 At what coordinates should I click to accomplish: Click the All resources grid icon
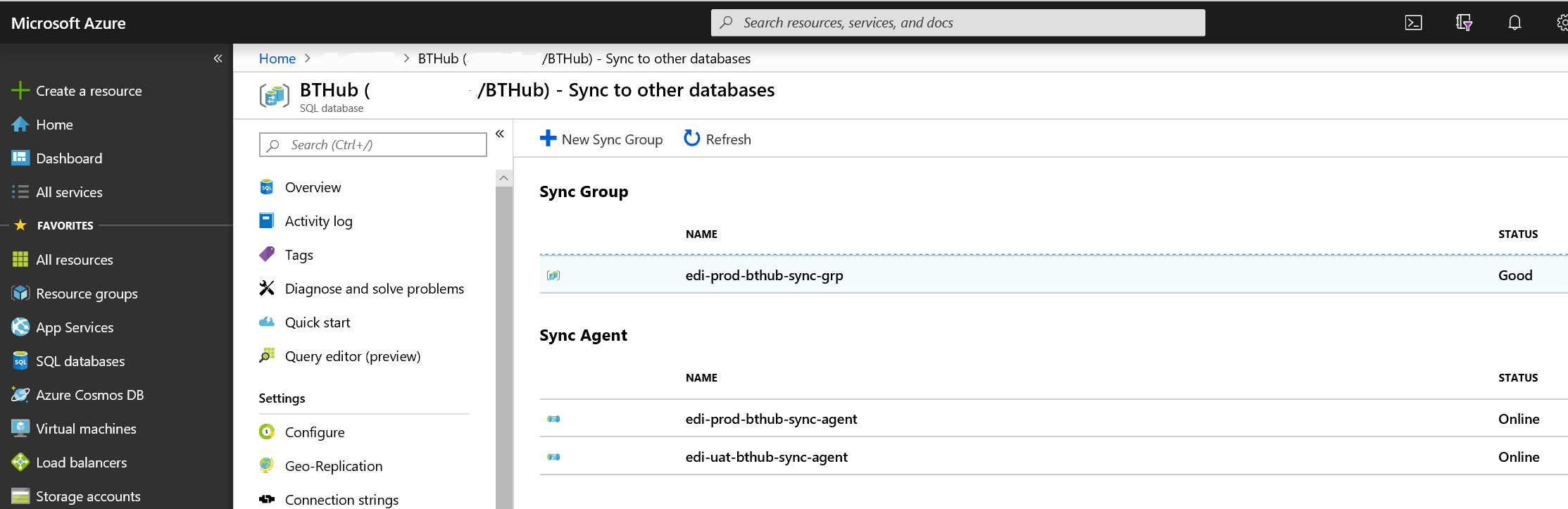coord(20,260)
